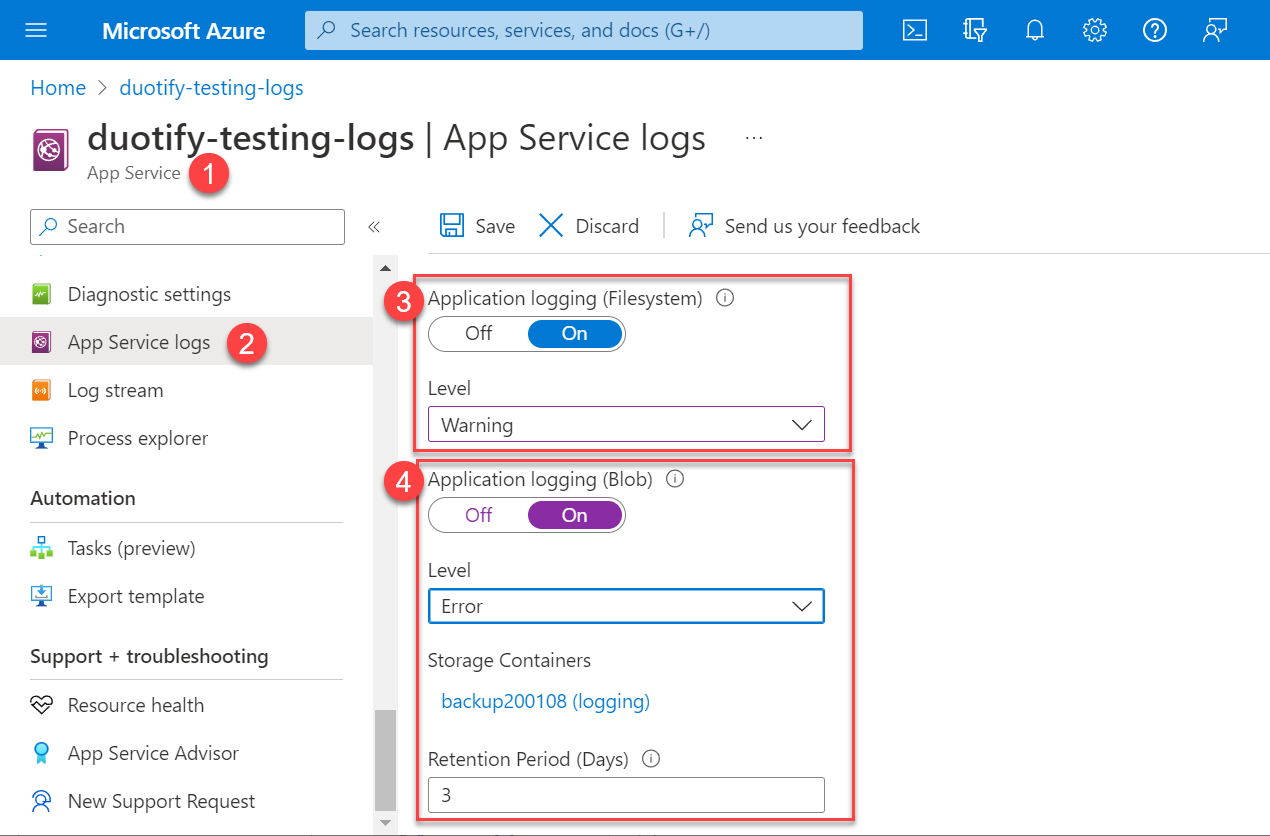
Task: Click the Discard button label
Action: (607, 226)
